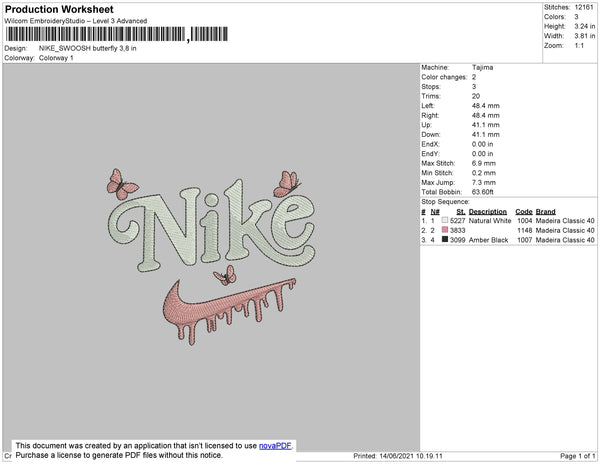The height and width of the screenshot is (464, 600).
Task: Select the Amber Black thread swatch
Action: point(445,239)
